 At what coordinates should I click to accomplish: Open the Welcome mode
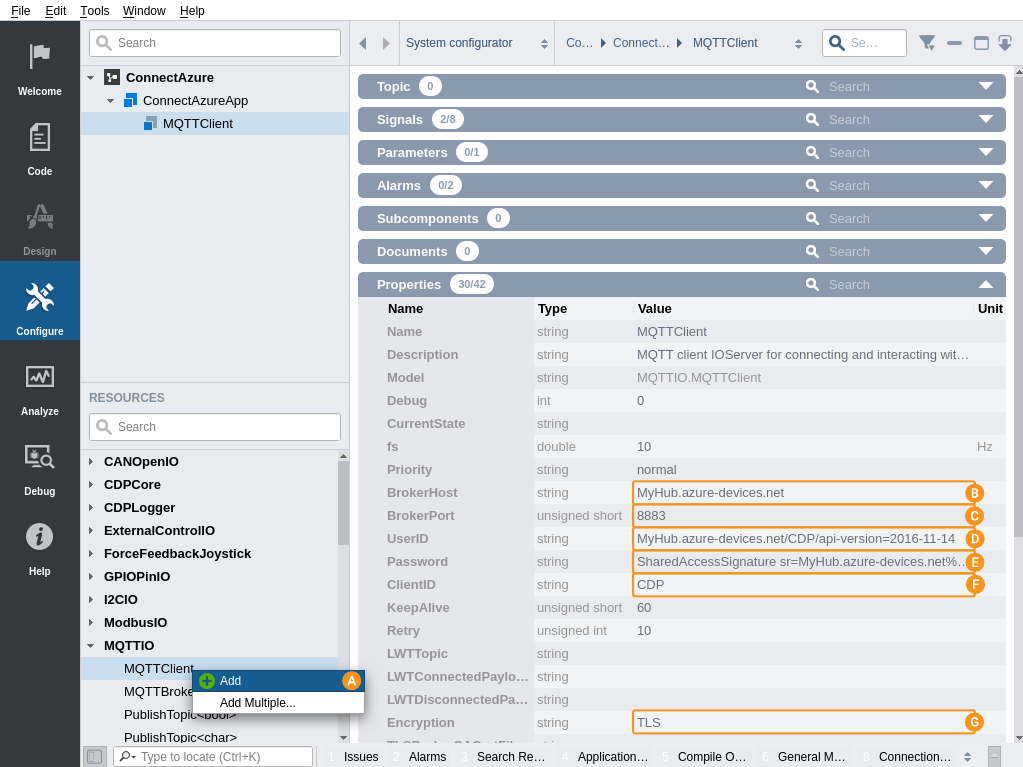tap(40, 66)
